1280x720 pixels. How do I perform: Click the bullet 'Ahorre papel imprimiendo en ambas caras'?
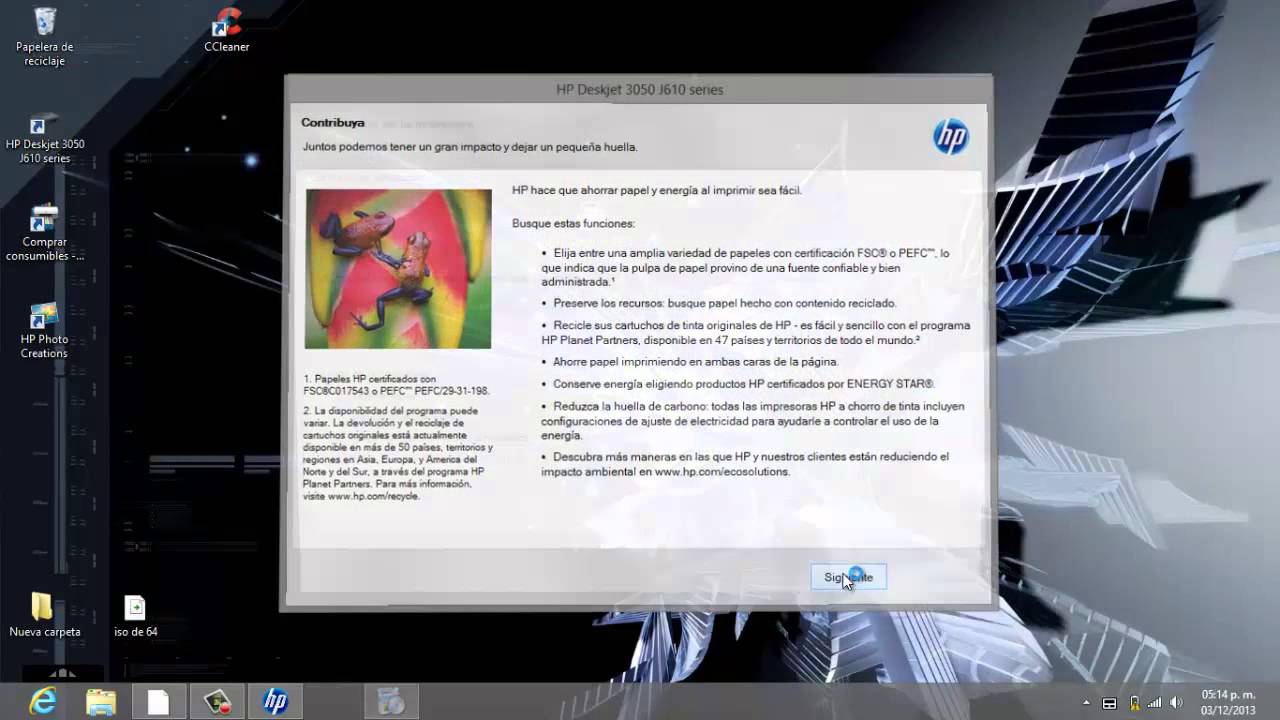pyautogui.click(x=690, y=362)
